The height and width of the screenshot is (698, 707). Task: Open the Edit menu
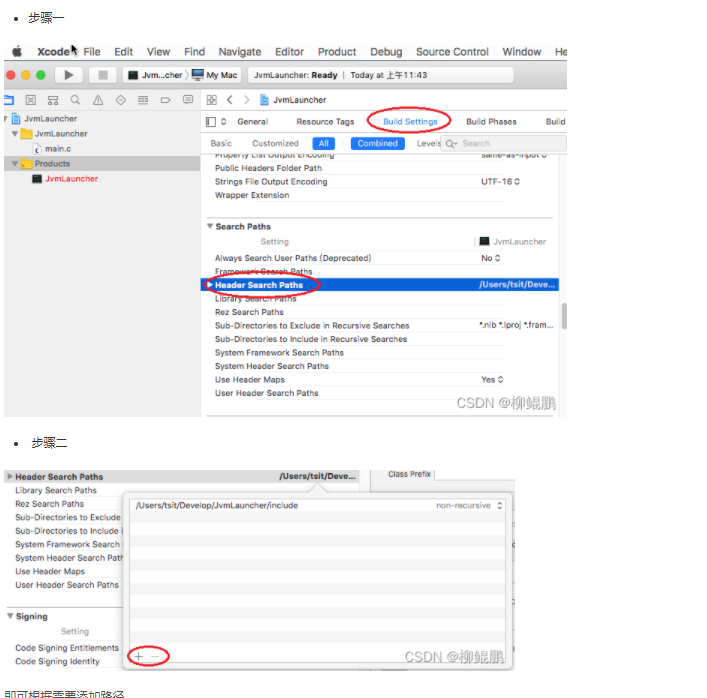124,52
